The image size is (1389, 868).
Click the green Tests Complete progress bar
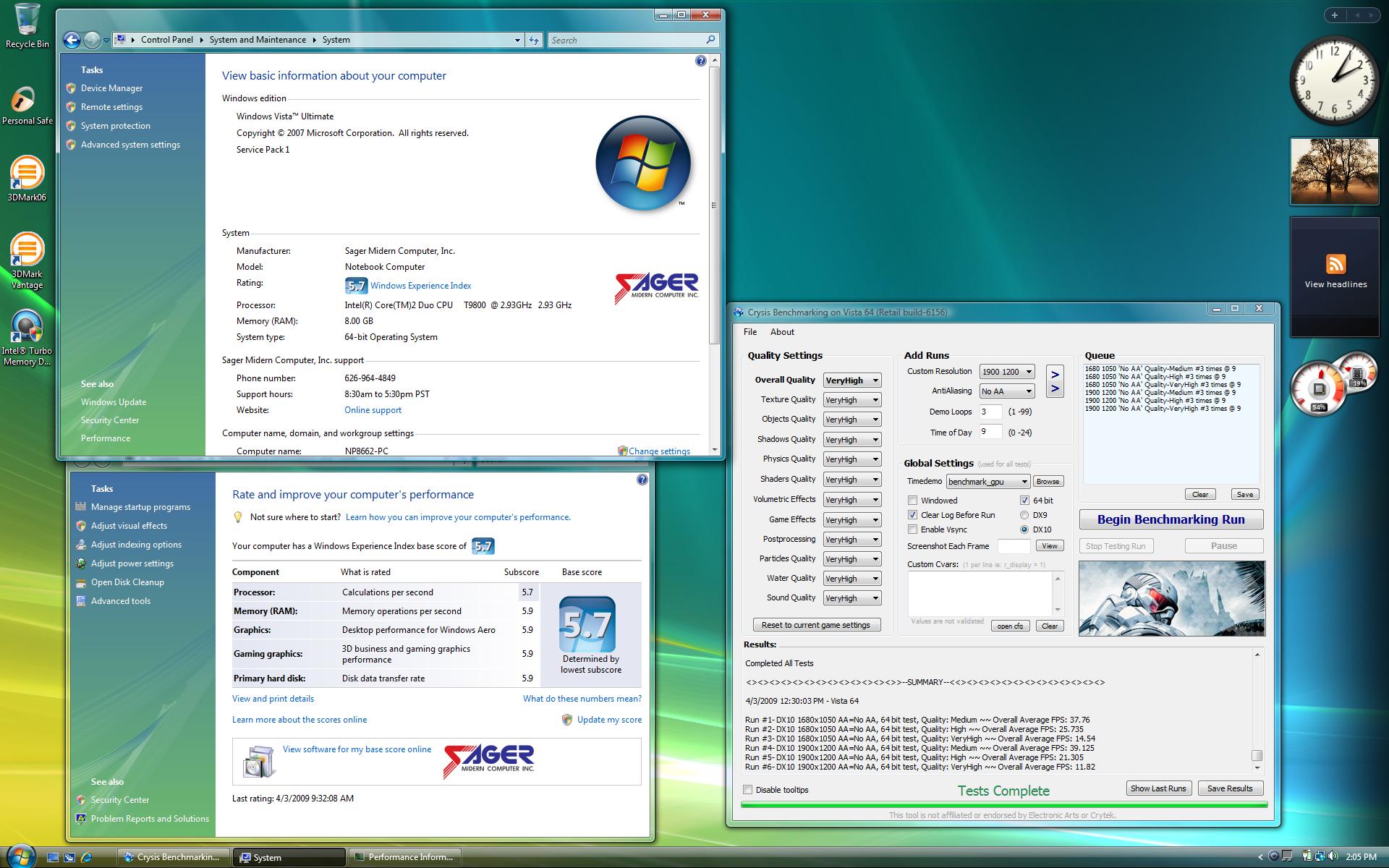pos(1004,804)
